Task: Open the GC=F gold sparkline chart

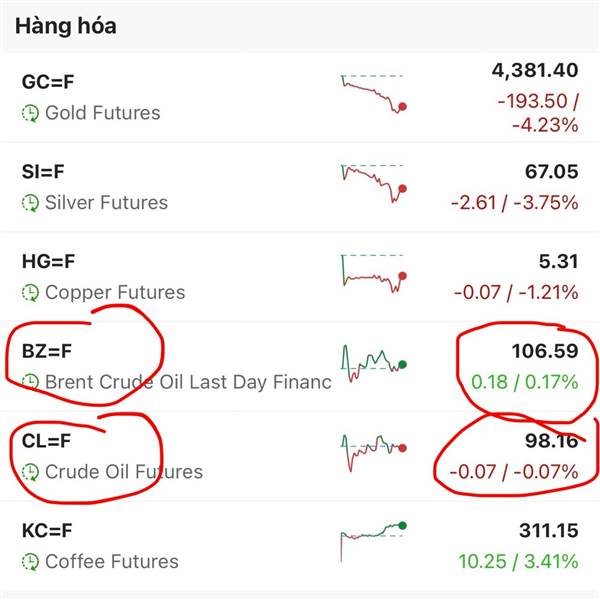Action: coord(372,93)
